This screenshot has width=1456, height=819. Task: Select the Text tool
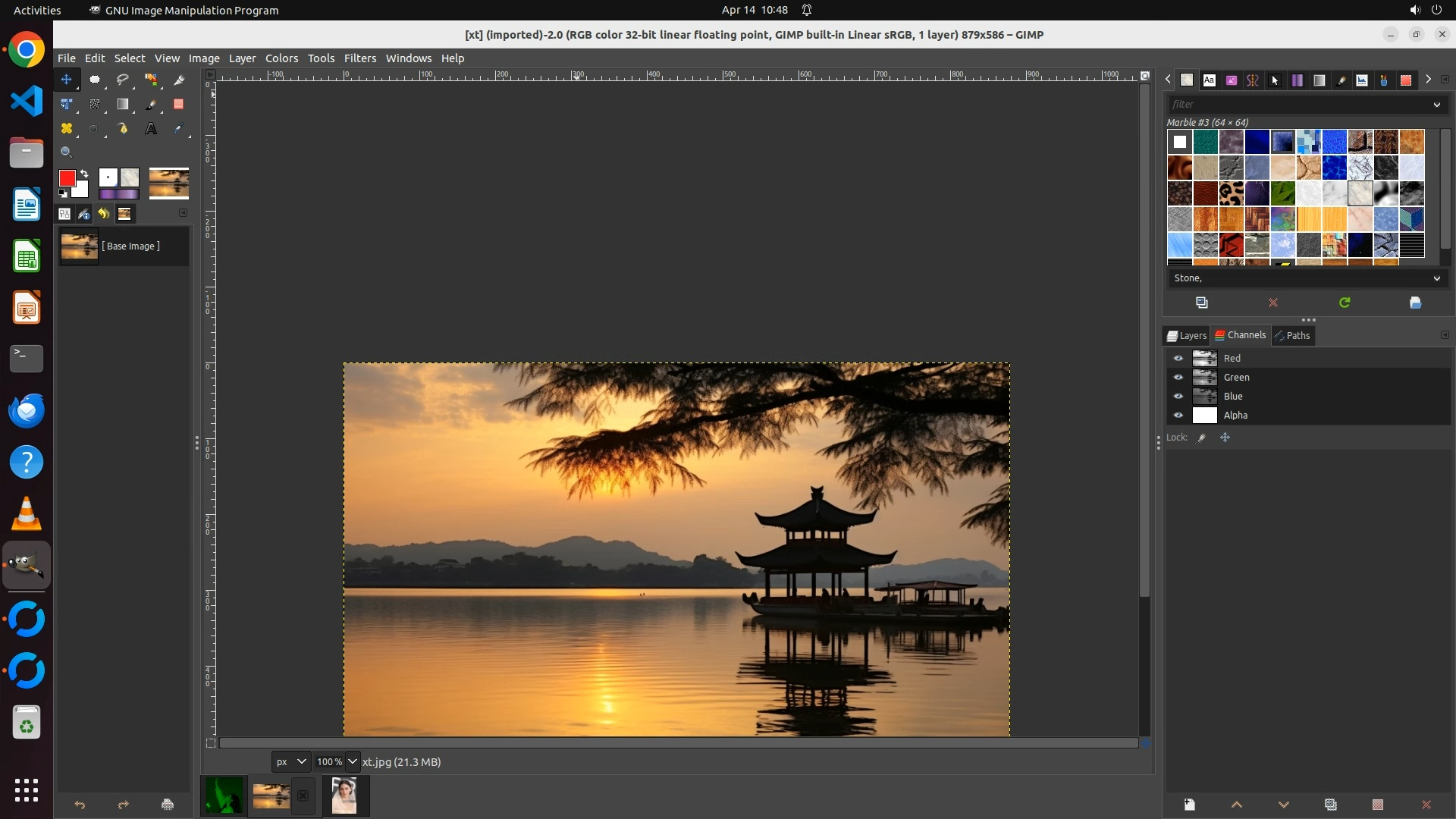[151, 129]
